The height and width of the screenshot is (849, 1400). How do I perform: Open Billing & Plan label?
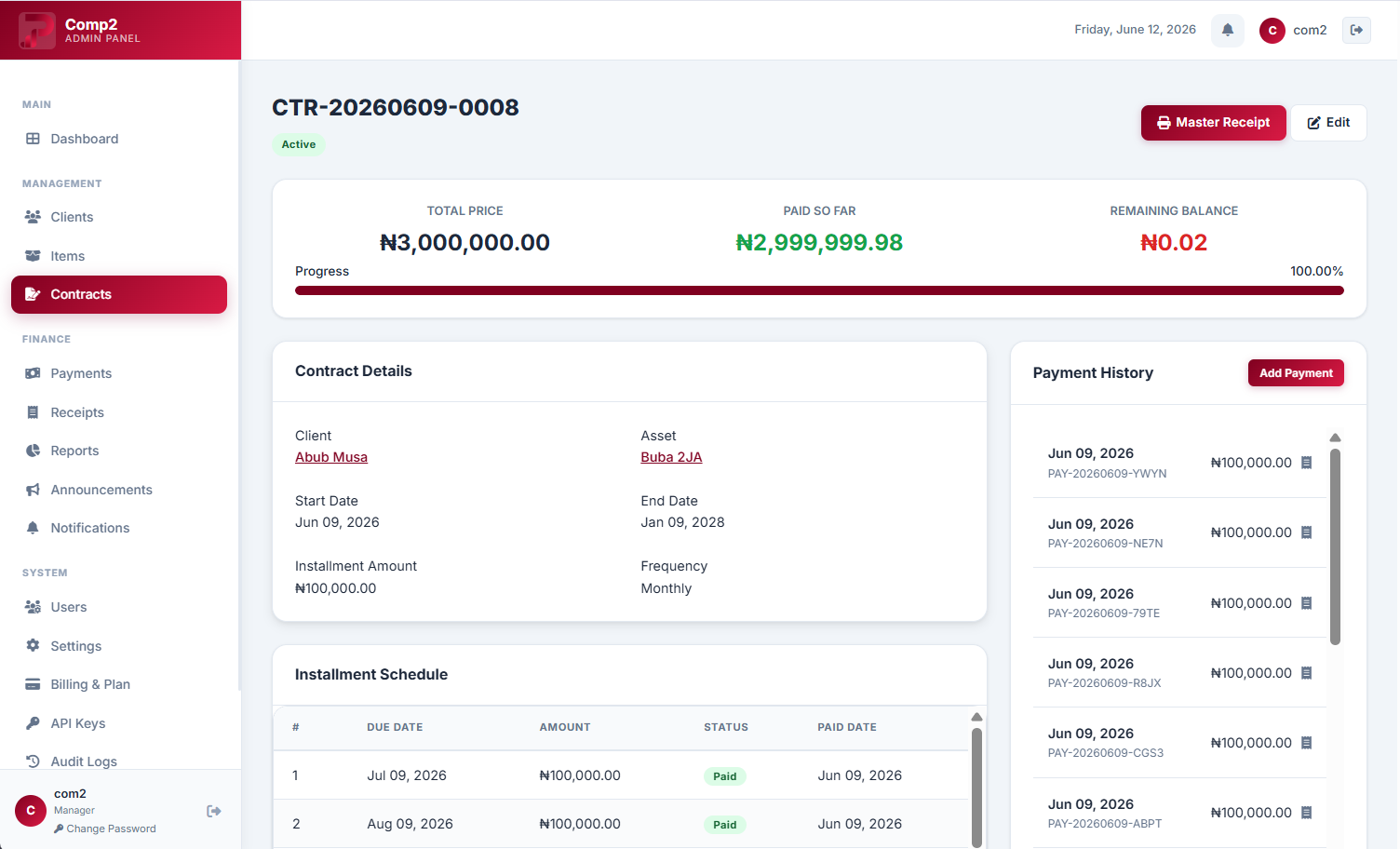90,684
